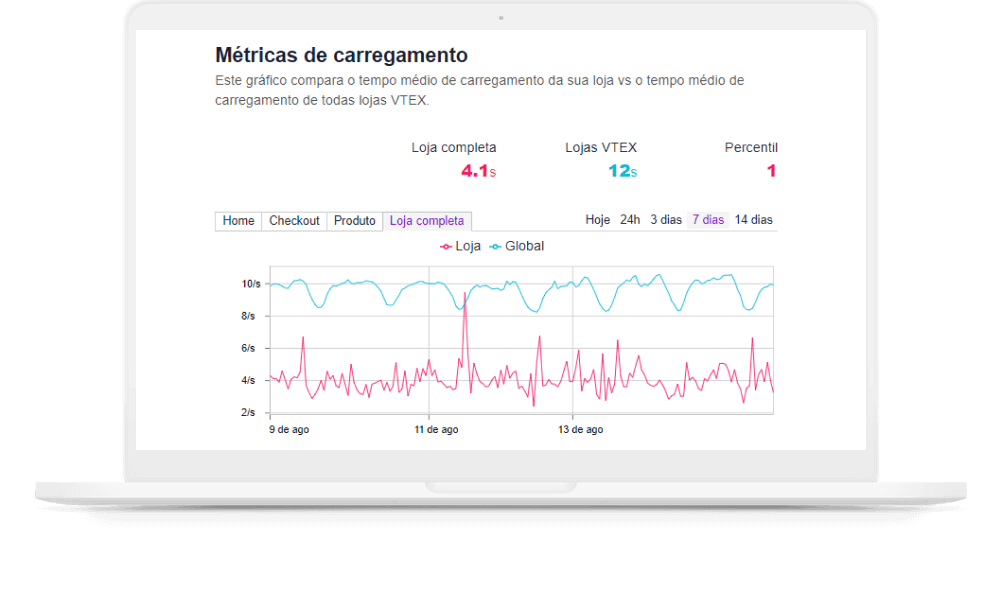Click the 10/s y-axis label
Image resolution: width=1002 pixels, height=606 pixels.
tap(251, 284)
